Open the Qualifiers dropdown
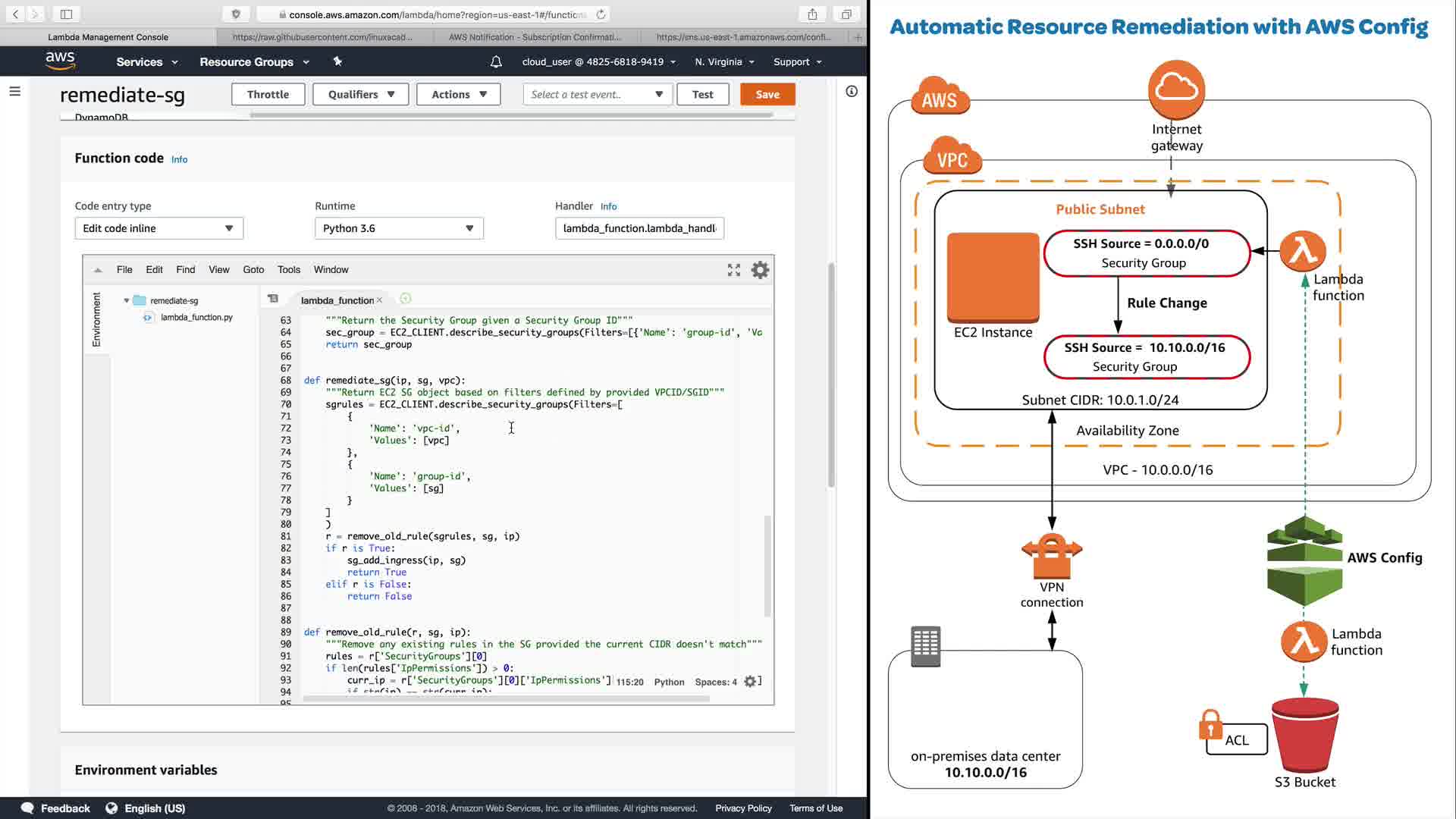The width and height of the screenshot is (1456, 819). click(x=361, y=95)
